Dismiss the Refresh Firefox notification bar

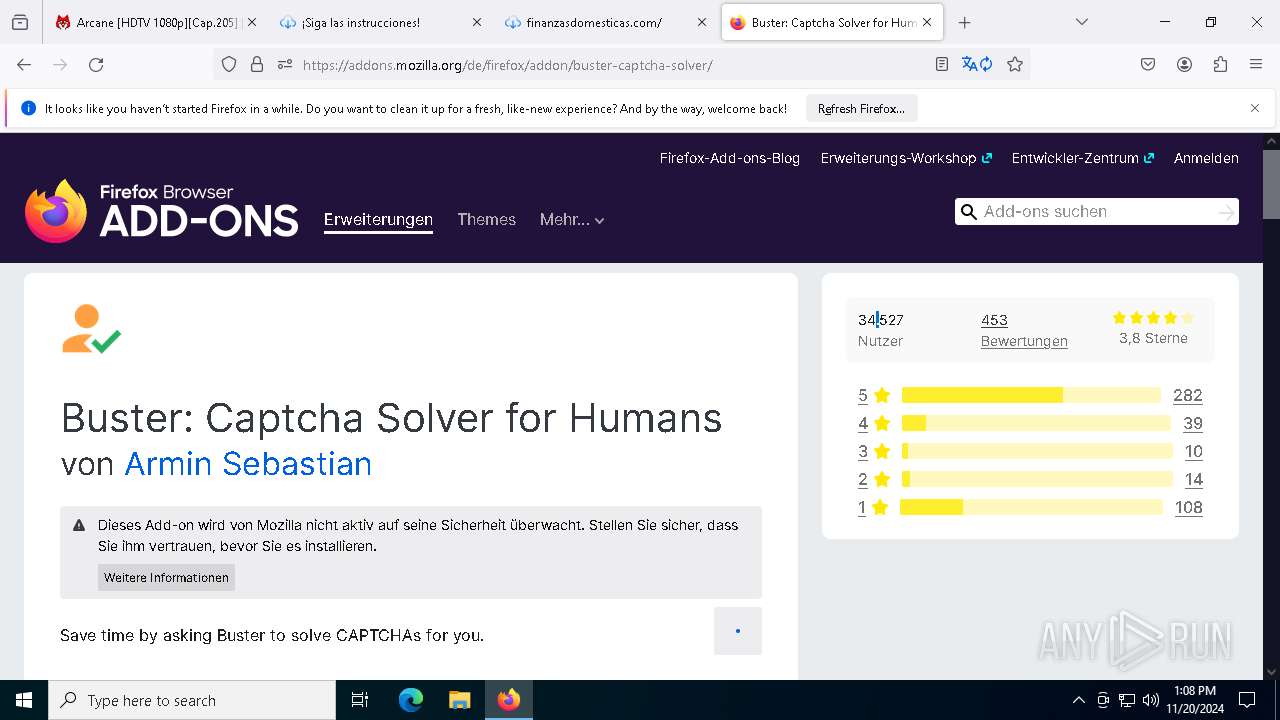pyautogui.click(x=1255, y=108)
